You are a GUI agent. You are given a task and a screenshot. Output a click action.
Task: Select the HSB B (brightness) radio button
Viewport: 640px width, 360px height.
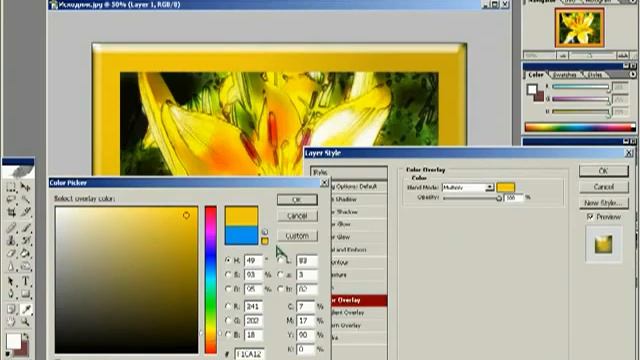(228, 289)
